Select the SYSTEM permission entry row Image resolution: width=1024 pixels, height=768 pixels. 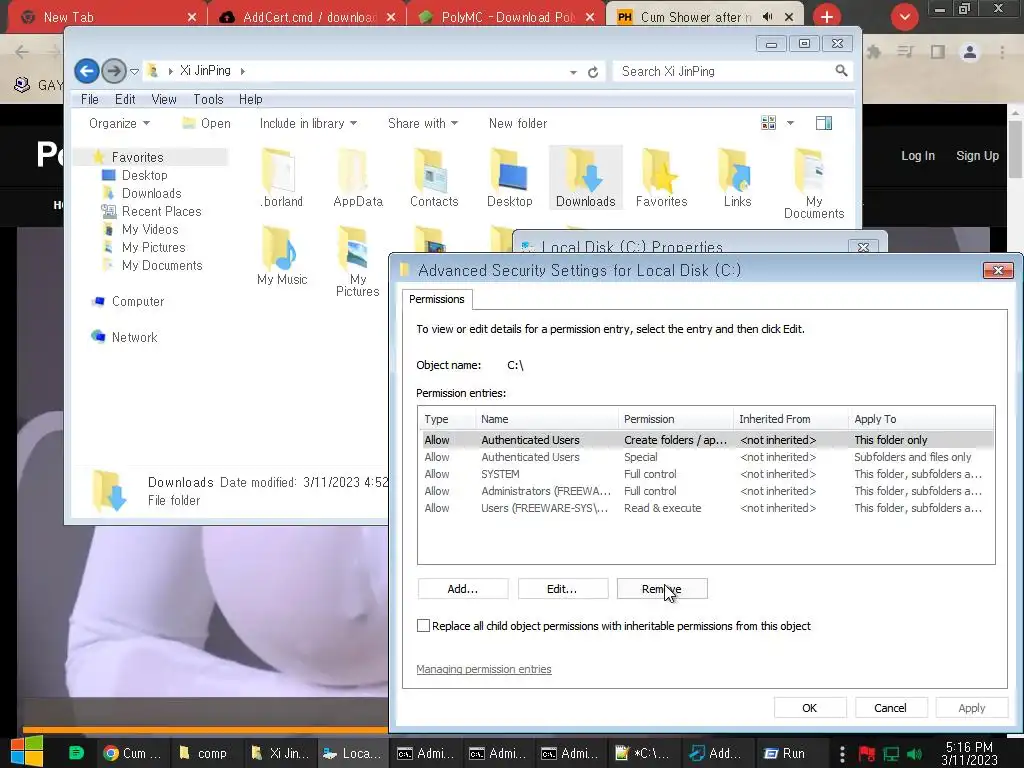pos(706,474)
